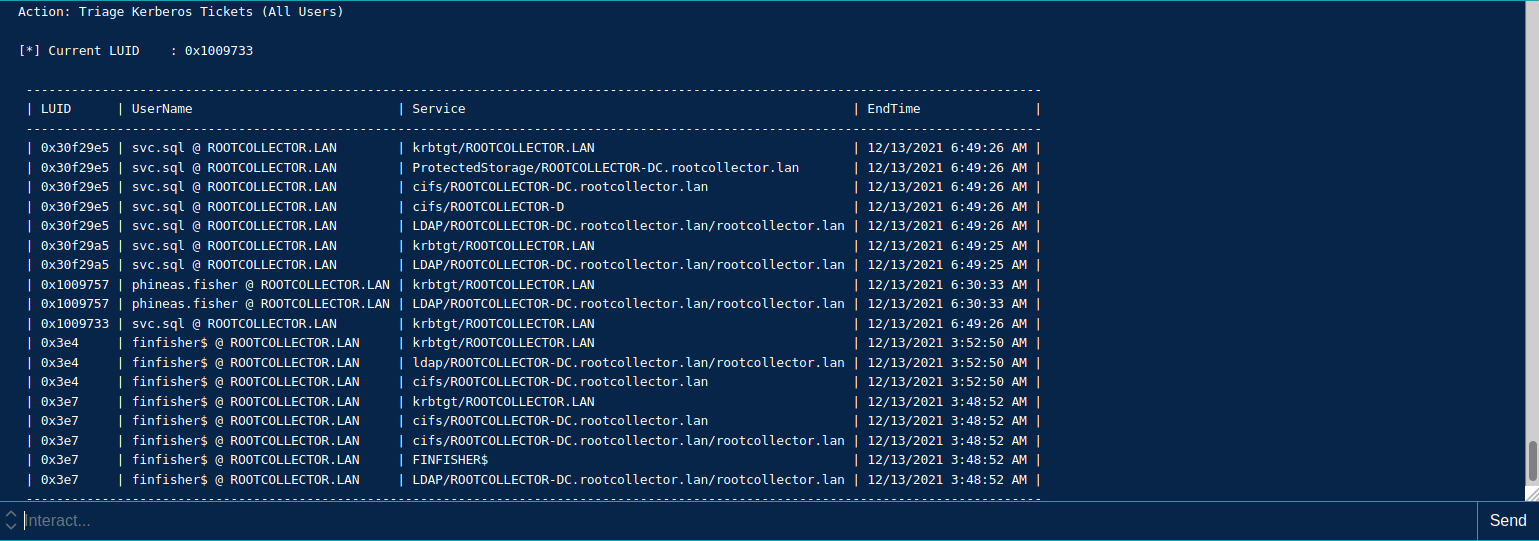Click the first 0x3e4 LUID entry
The image size is (1539, 541).
pos(60,343)
